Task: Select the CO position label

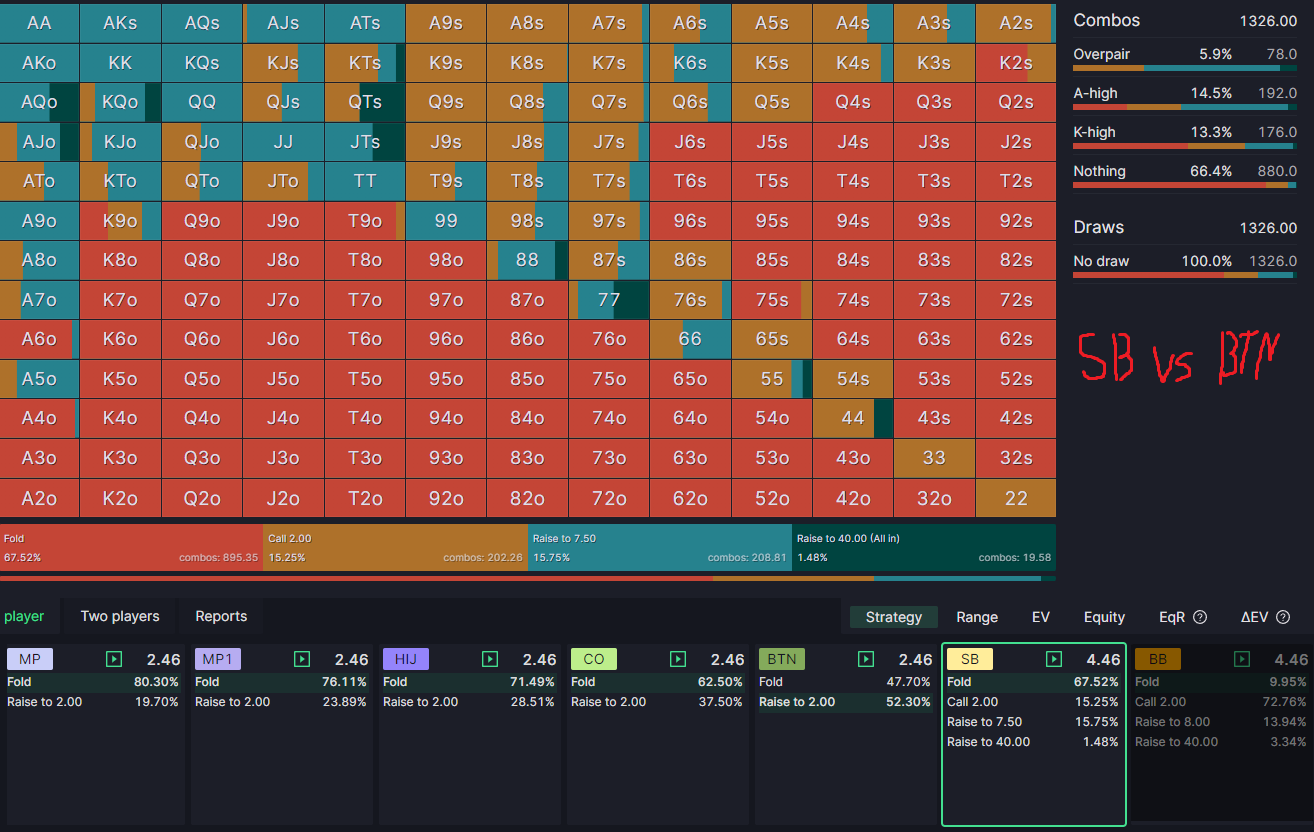Action: click(x=594, y=659)
